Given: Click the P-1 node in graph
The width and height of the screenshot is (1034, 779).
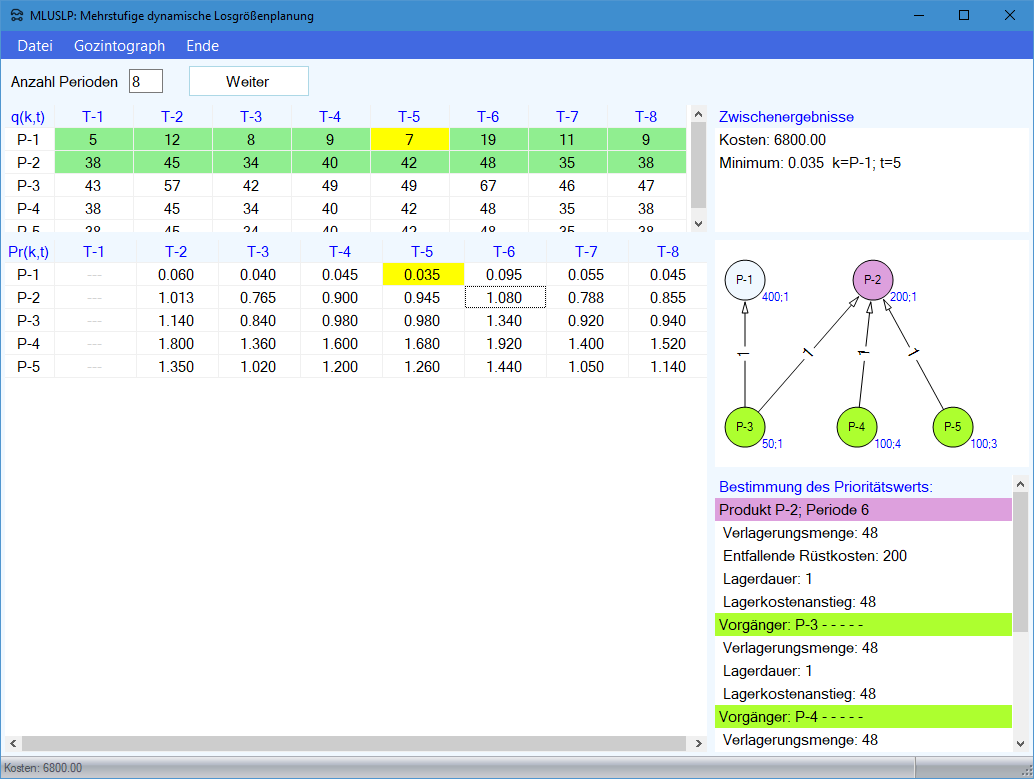Looking at the screenshot, I should [x=745, y=280].
